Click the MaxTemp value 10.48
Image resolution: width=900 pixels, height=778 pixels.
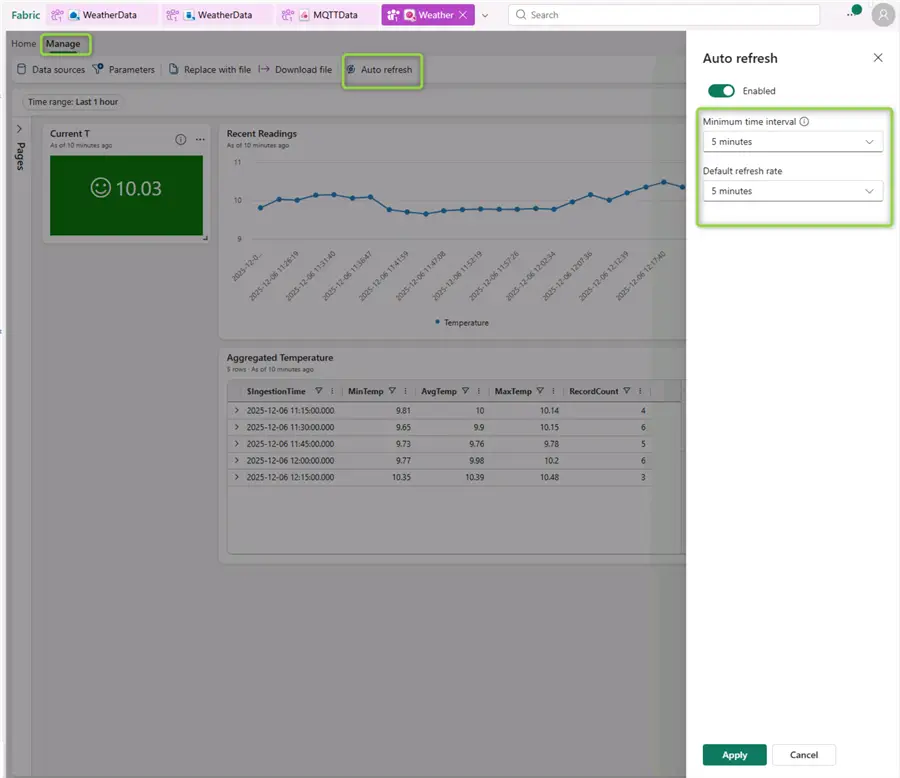[x=549, y=477]
